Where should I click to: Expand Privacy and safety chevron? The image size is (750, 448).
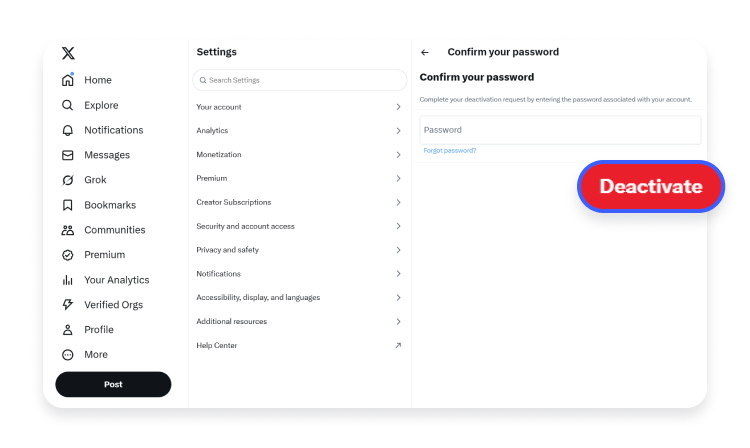click(398, 250)
